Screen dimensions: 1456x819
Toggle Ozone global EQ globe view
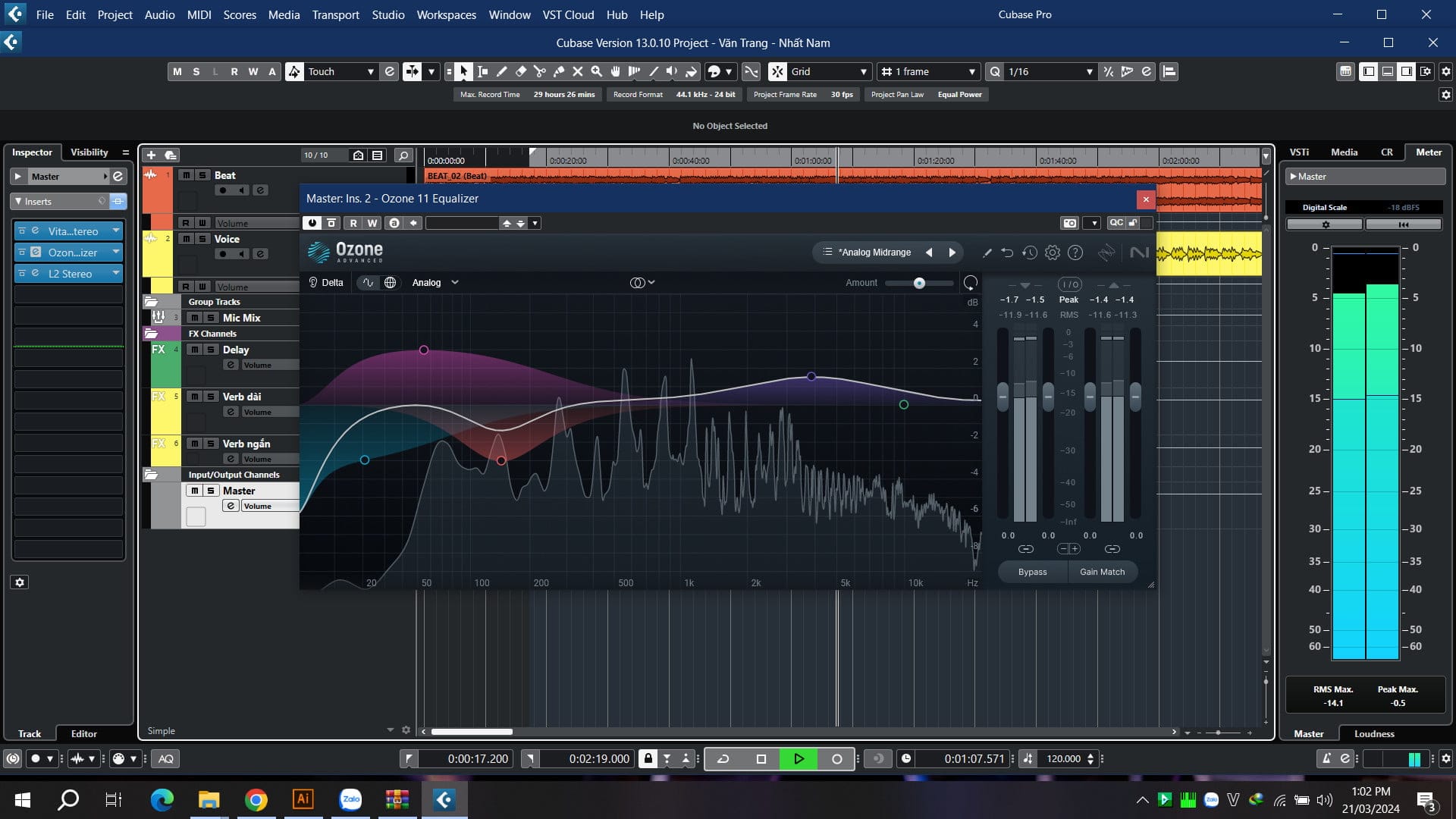pyautogui.click(x=390, y=282)
